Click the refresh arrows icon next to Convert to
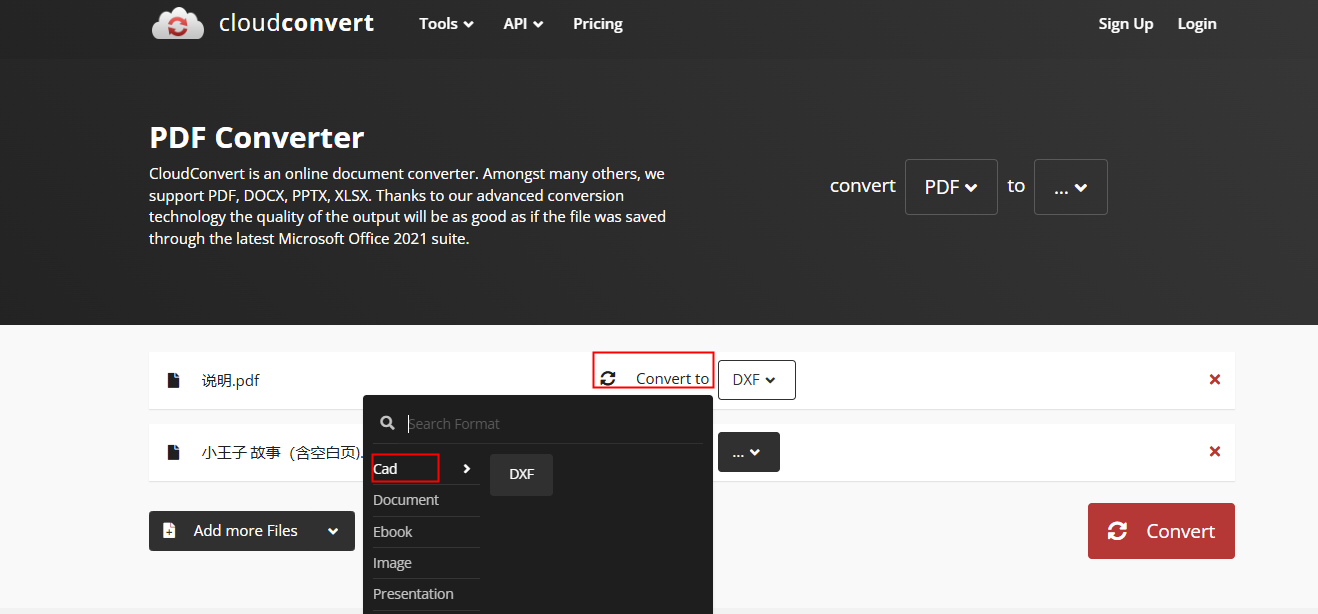1318x614 pixels. [x=608, y=379]
